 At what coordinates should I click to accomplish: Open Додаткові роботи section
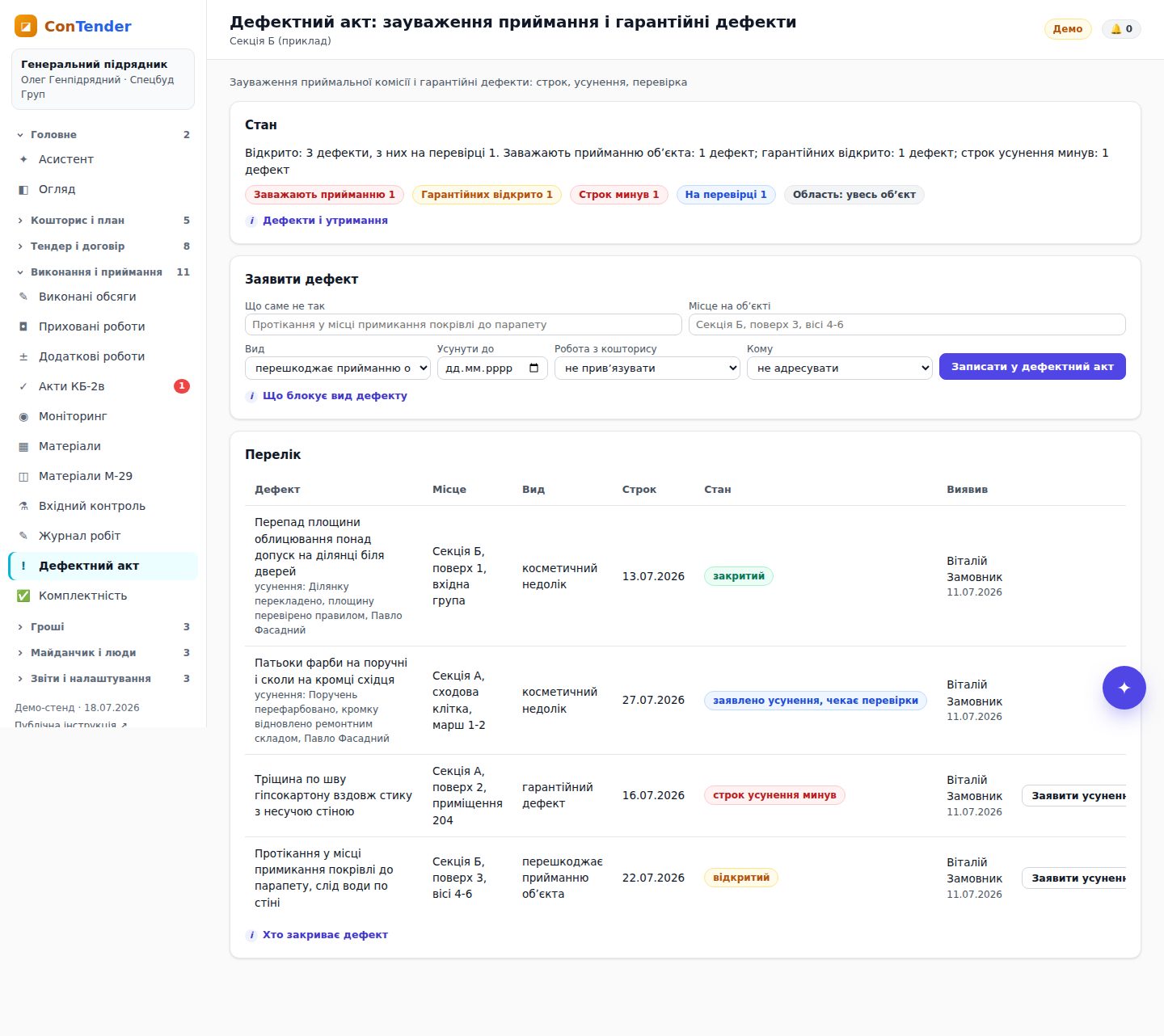pyautogui.click(x=103, y=356)
